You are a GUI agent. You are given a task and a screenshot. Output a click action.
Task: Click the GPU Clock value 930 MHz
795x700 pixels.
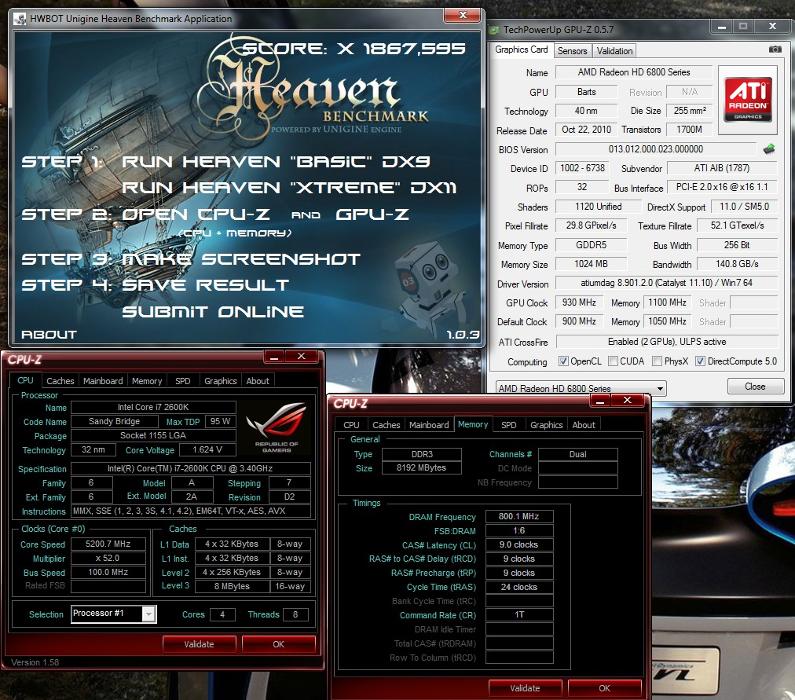click(579, 303)
